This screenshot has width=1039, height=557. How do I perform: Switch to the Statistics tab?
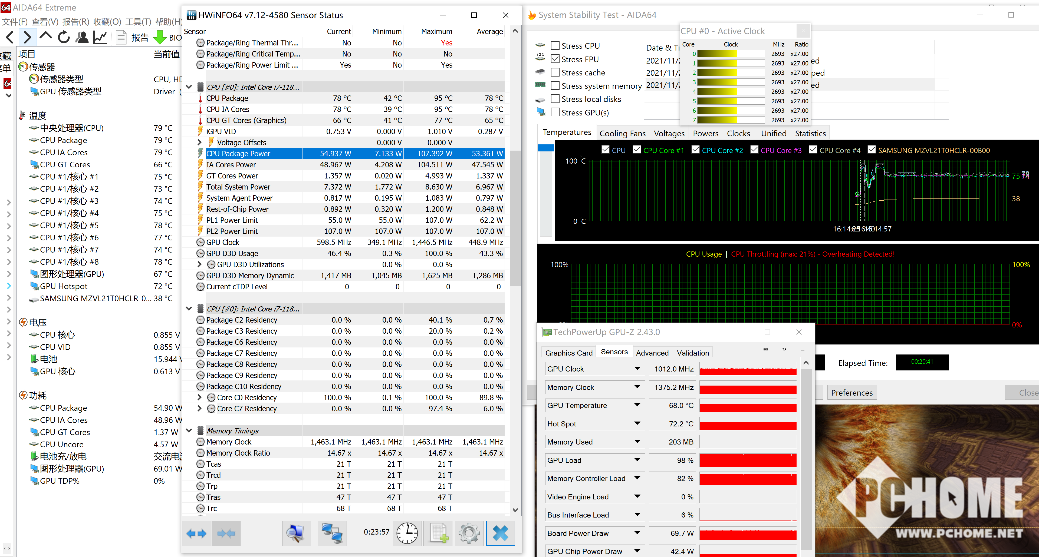click(x=810, y=133)
